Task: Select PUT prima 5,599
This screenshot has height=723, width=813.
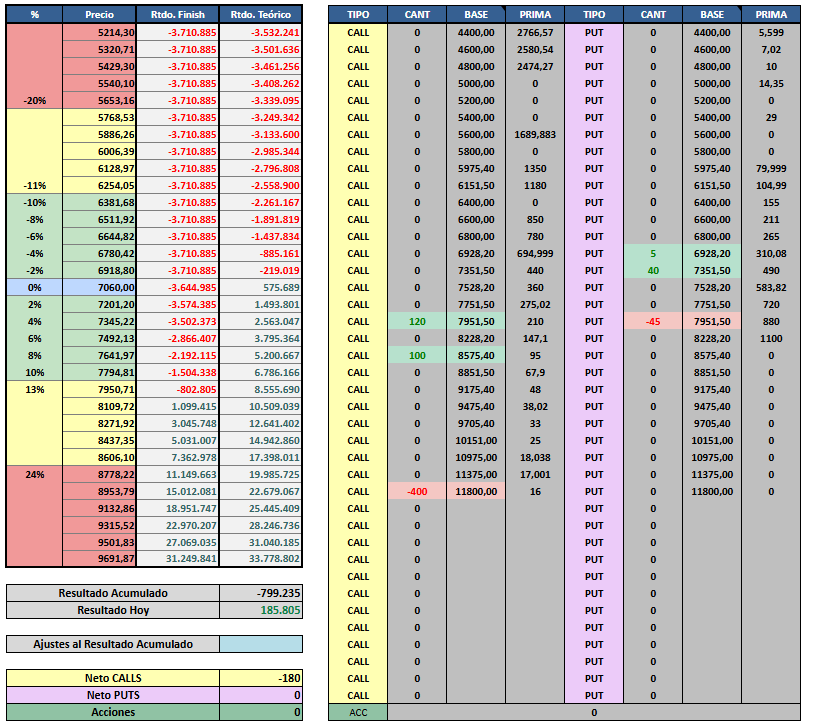Action: [771, 32]
